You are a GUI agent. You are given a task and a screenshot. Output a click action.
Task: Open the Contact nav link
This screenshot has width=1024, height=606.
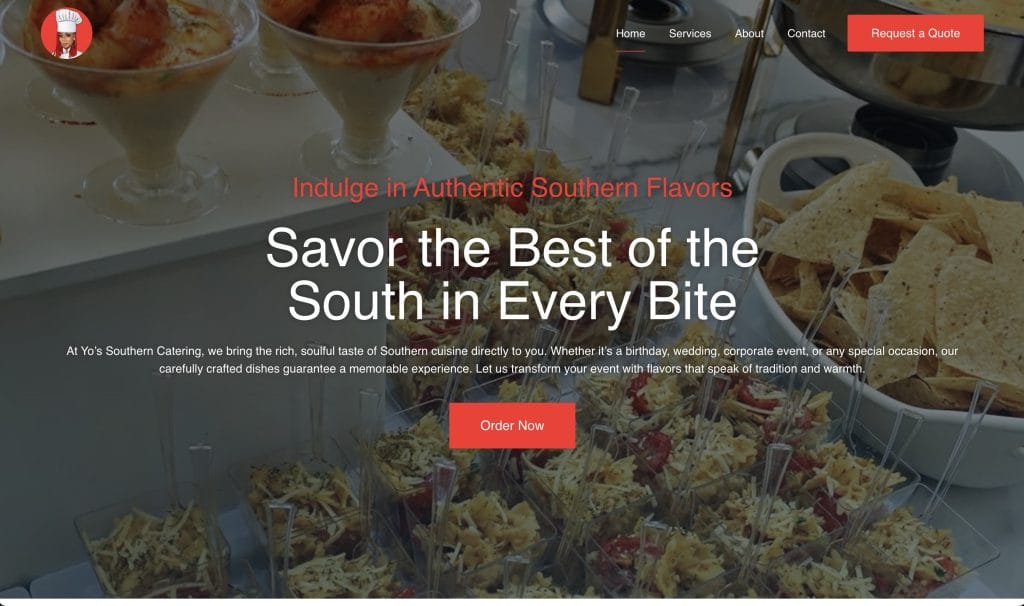click(x=806, y=33)
